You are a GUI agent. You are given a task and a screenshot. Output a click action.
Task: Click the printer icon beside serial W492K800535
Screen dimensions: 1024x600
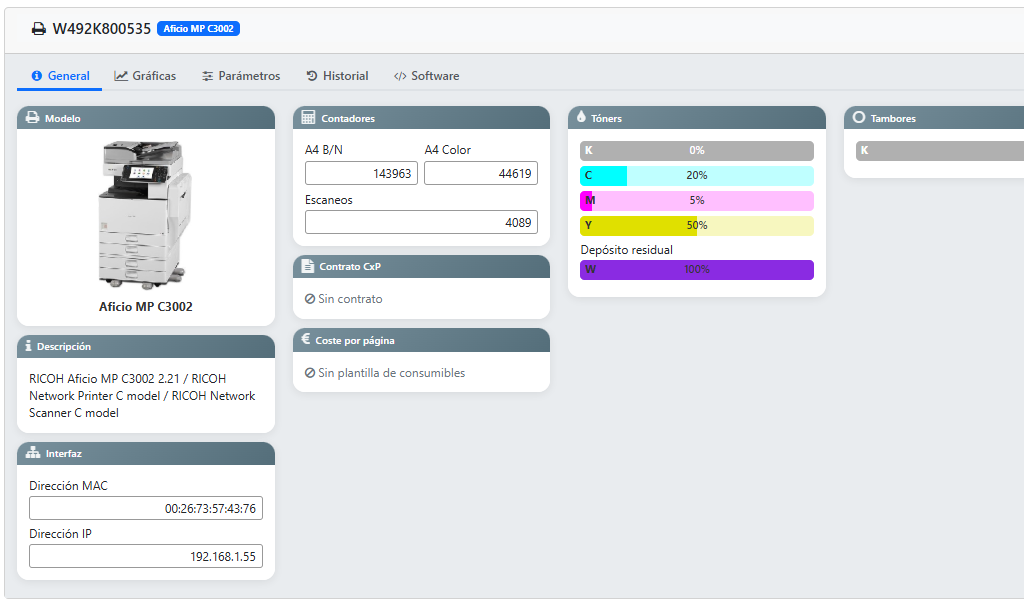pos(39,29)
